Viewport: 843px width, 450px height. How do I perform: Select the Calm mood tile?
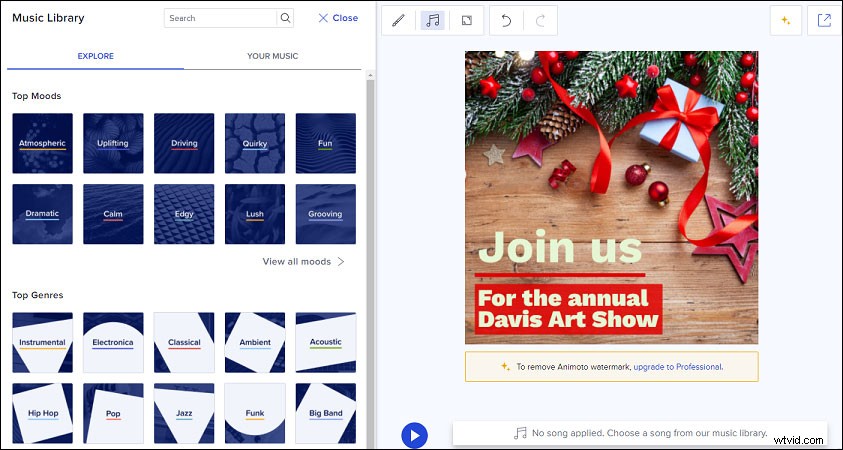coord(113,214)
